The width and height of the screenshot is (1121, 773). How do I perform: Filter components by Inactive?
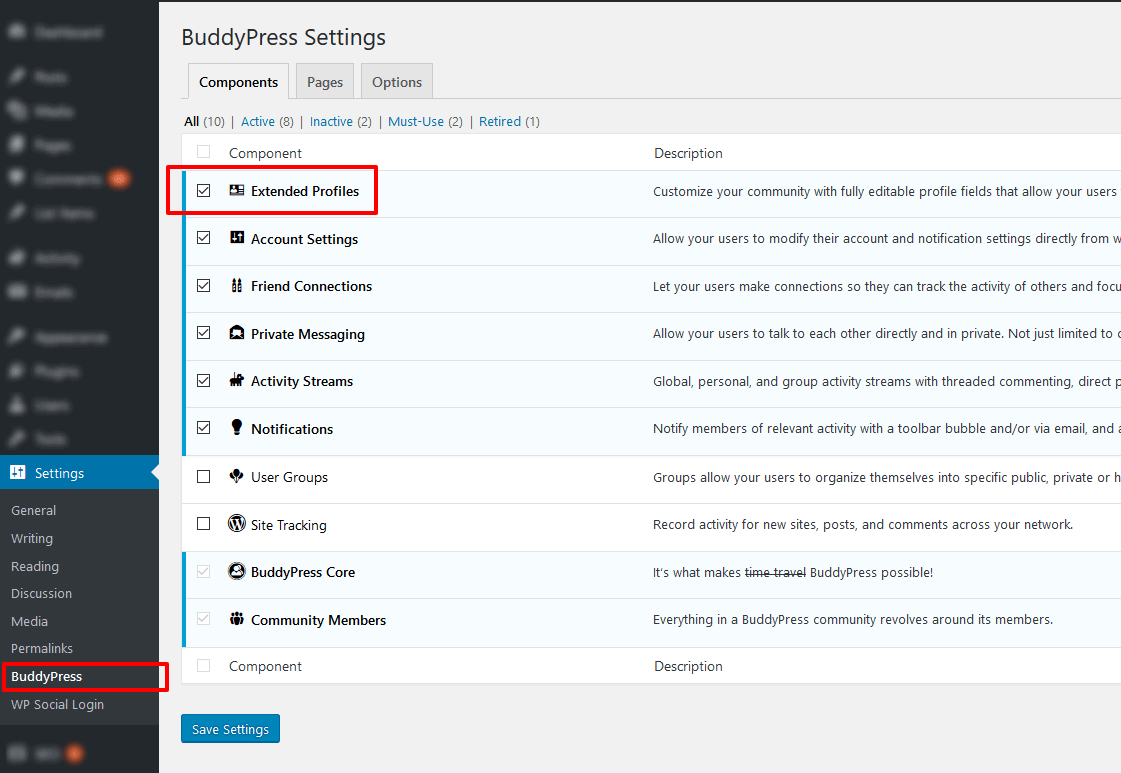coord(331,122)
